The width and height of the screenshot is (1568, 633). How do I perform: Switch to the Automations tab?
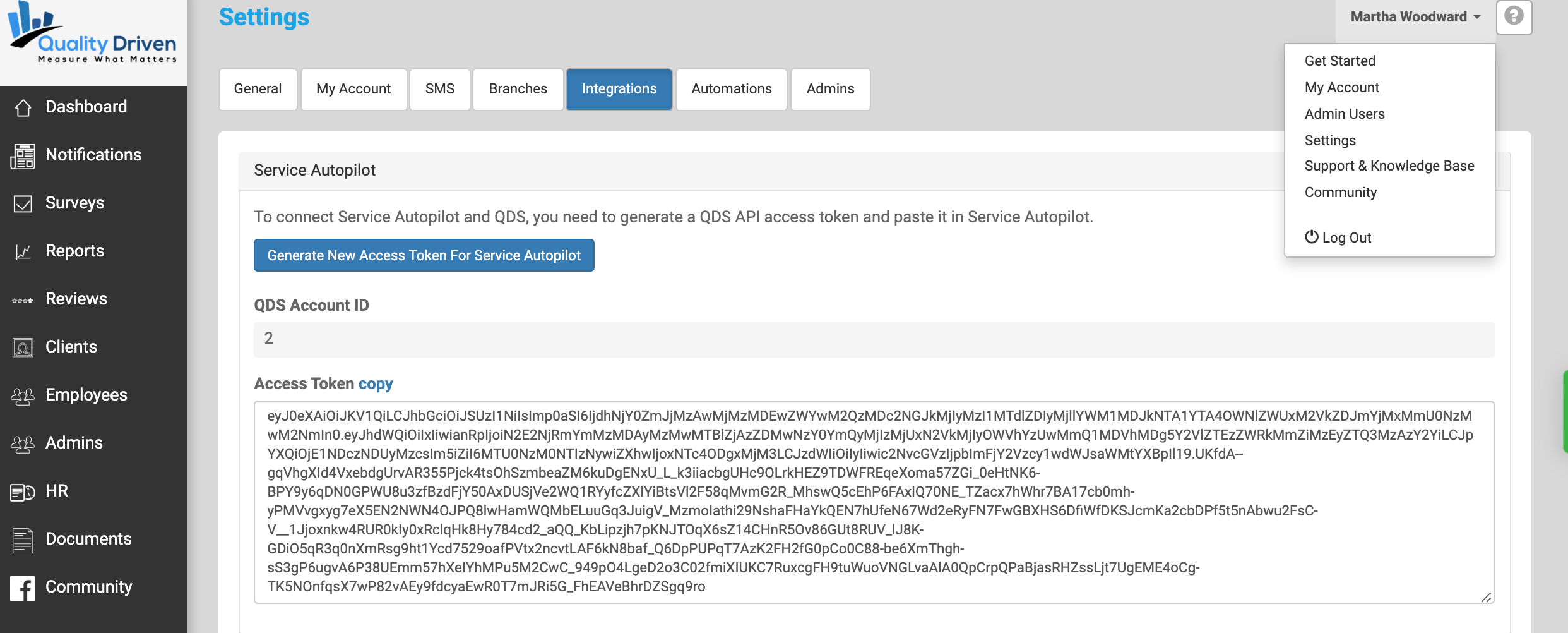732,89
